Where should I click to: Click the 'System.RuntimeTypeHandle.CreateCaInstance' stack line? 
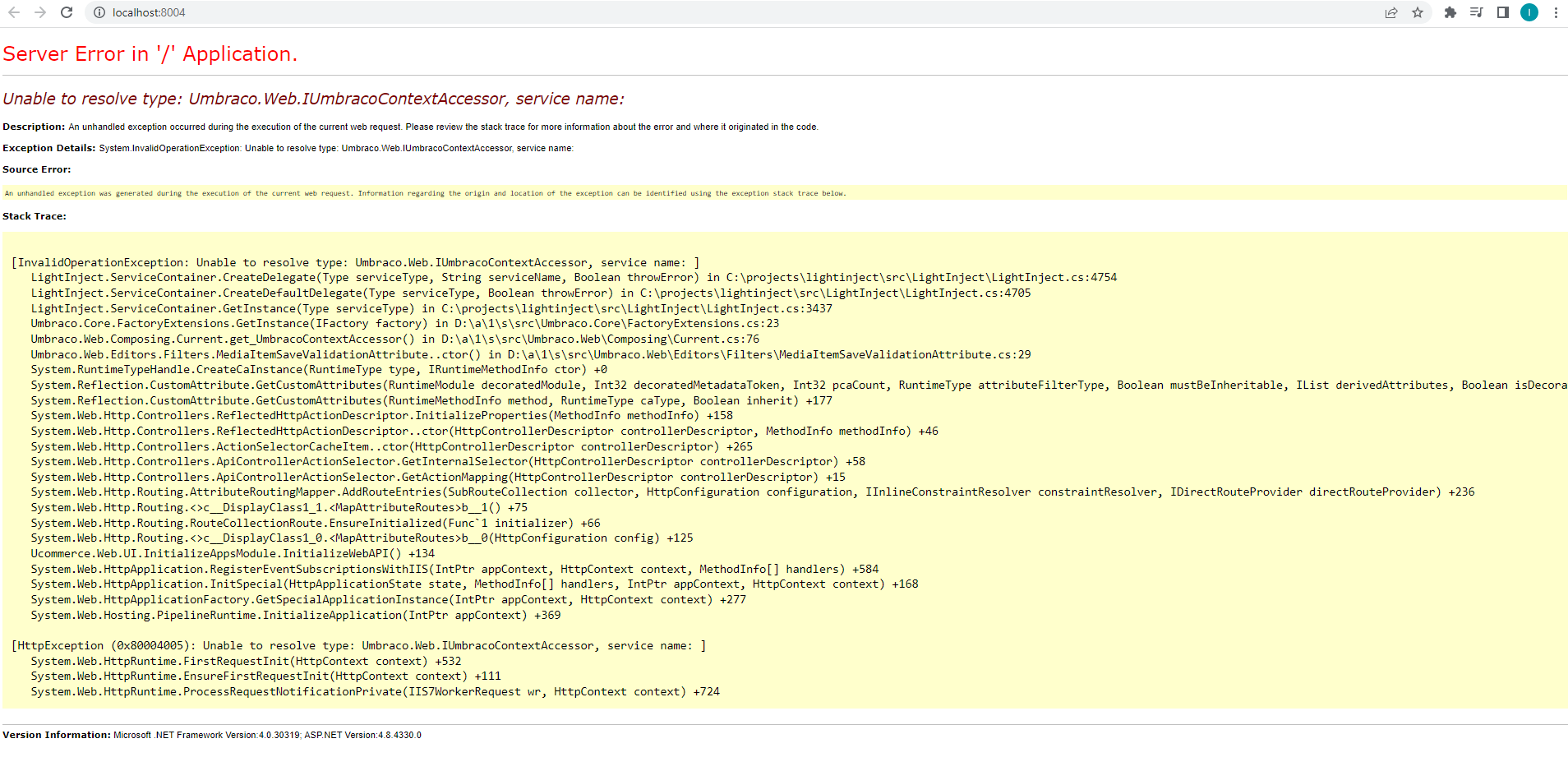coord(319,370)
